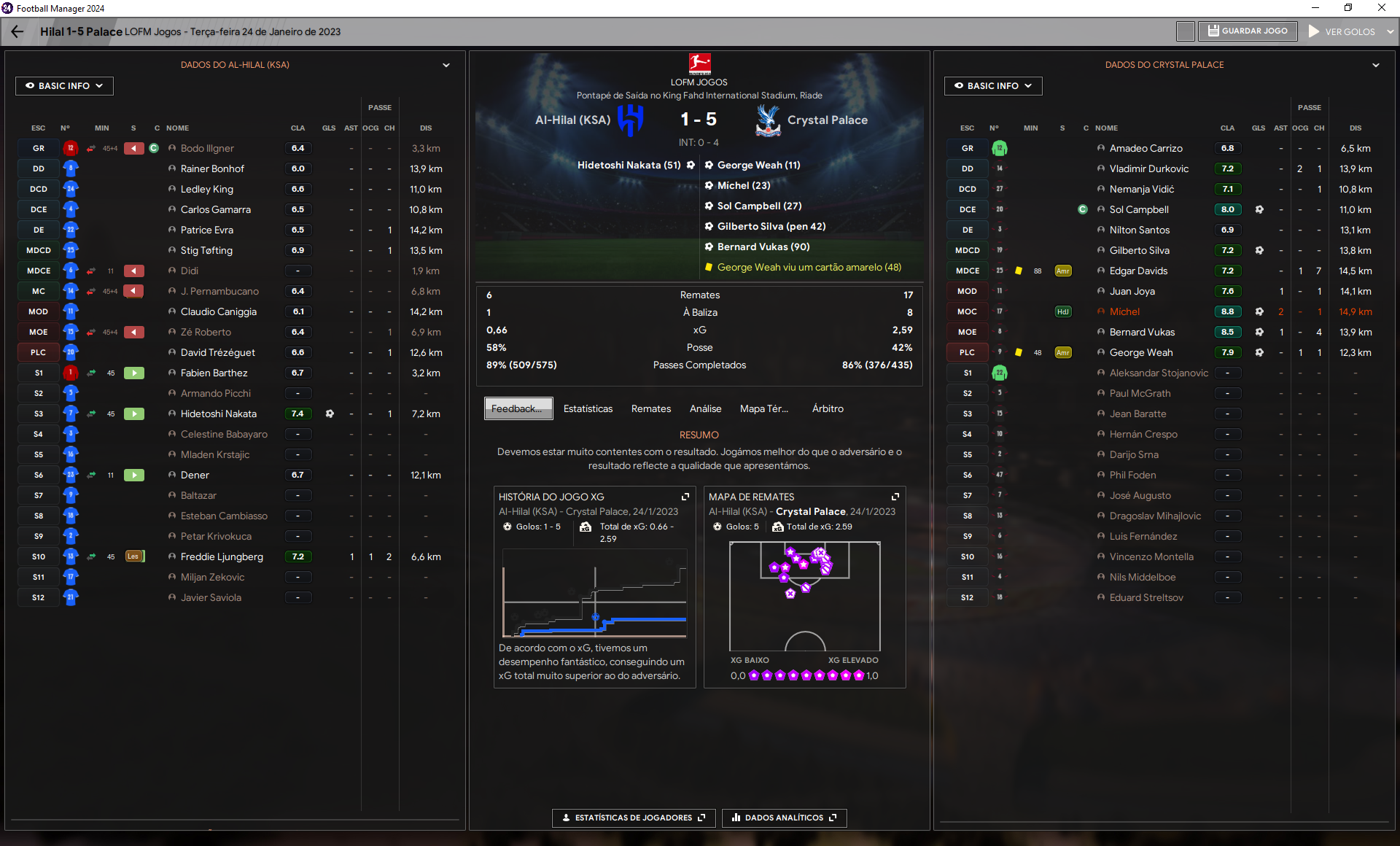The width and height of the screenshot is (1400, 846).
Task: Open the Ver Golos dropdown arrow
Action: [1391, 31]
